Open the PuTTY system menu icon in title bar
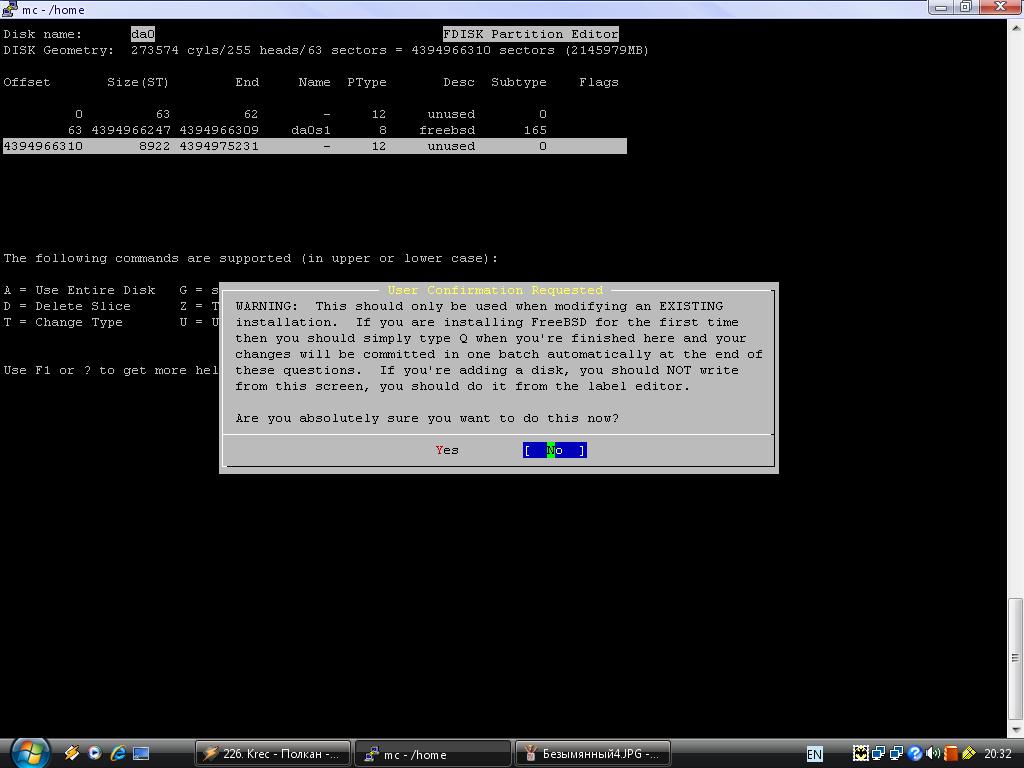 (9, 9)
